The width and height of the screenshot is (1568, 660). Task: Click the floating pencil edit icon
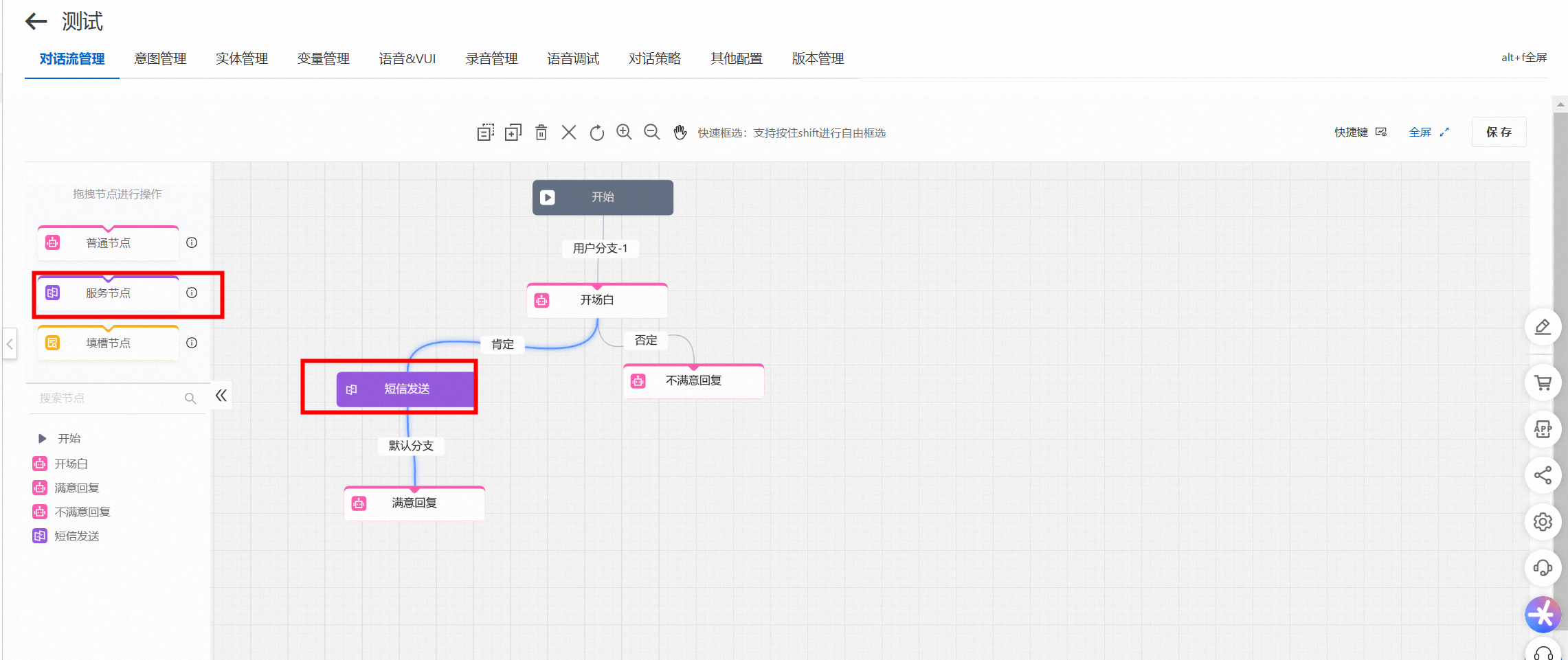(x=1543, y=327)
